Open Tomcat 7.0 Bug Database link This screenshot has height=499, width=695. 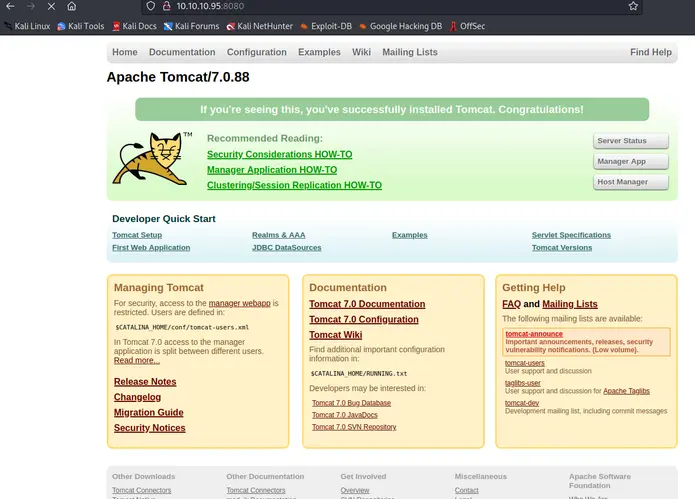[351, 403]
